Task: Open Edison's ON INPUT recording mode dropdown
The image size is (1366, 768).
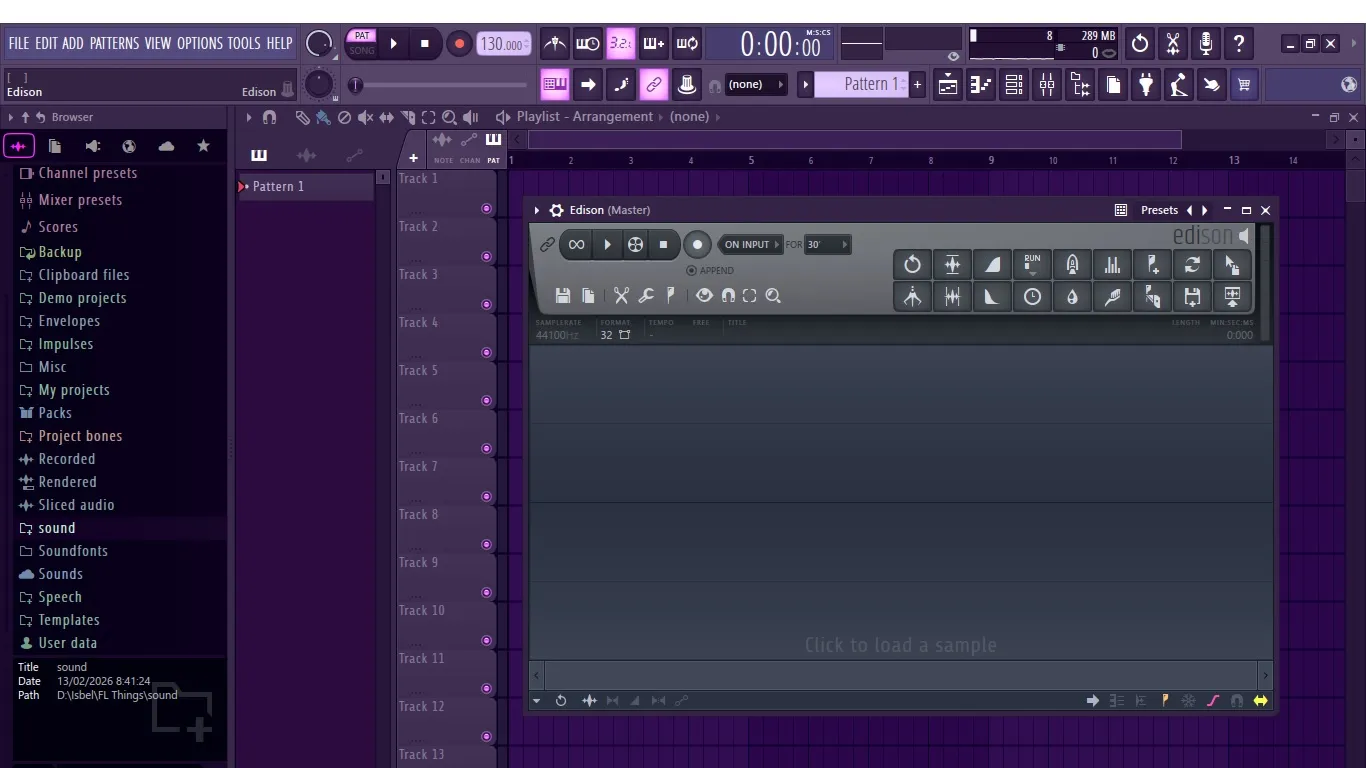Action: coord(750,244)
